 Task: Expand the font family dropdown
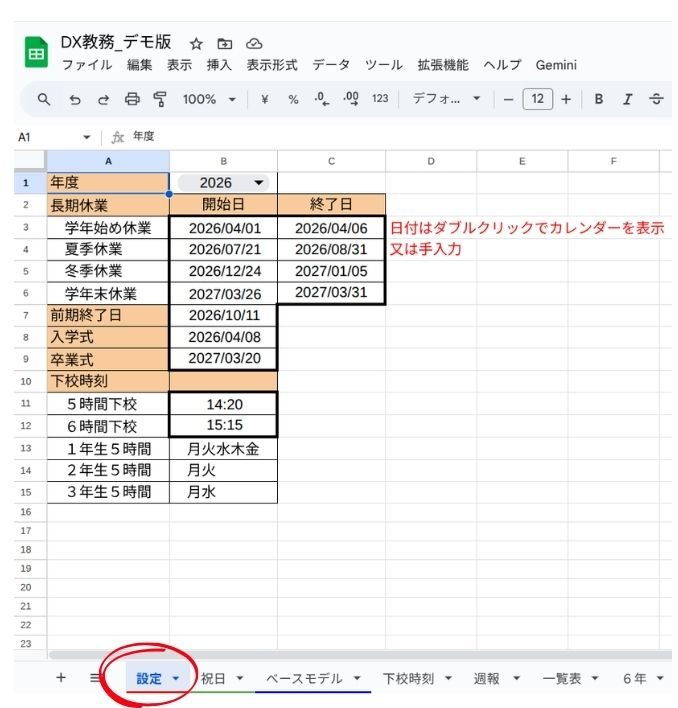coord(447,99)
